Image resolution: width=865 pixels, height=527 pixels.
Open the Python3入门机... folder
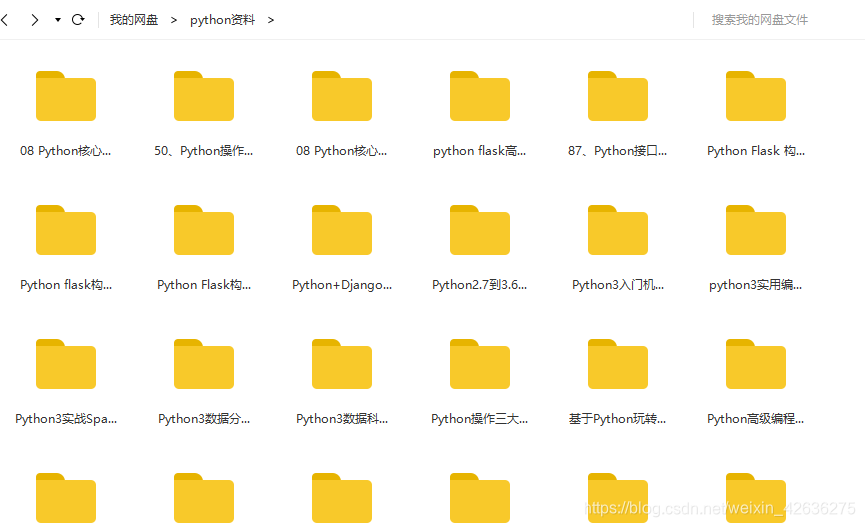click(x=617, y=230)
